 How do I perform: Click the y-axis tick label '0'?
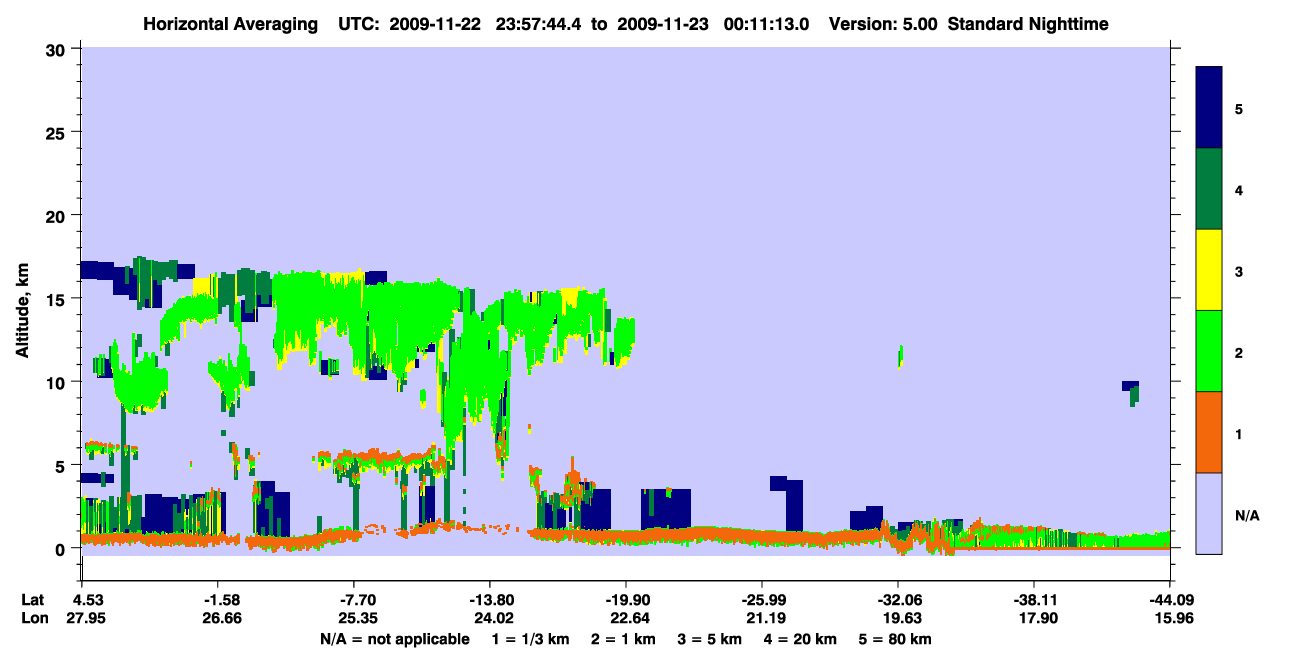(62, 548)
